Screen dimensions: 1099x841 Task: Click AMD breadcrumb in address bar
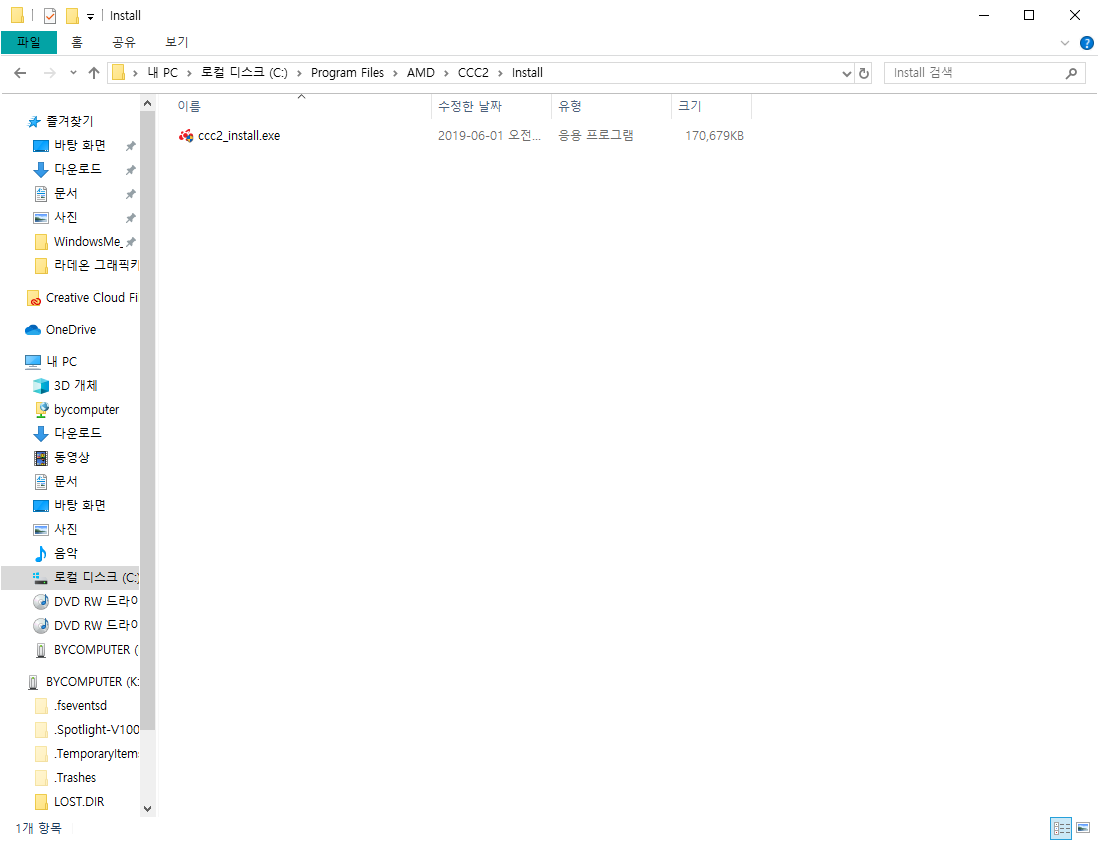pyautogui.click(x=421, y=73)
